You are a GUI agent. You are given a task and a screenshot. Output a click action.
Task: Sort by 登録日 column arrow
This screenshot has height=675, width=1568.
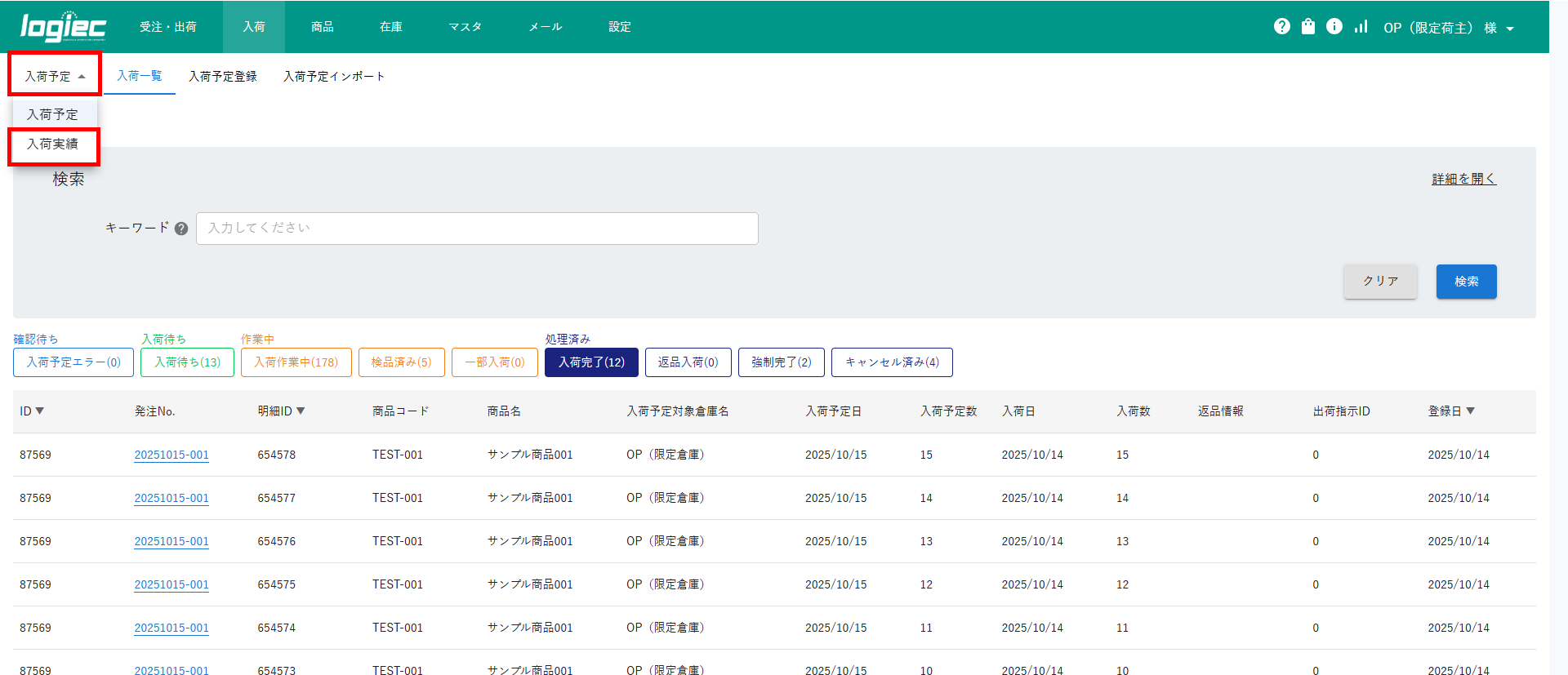[1470, 411]
